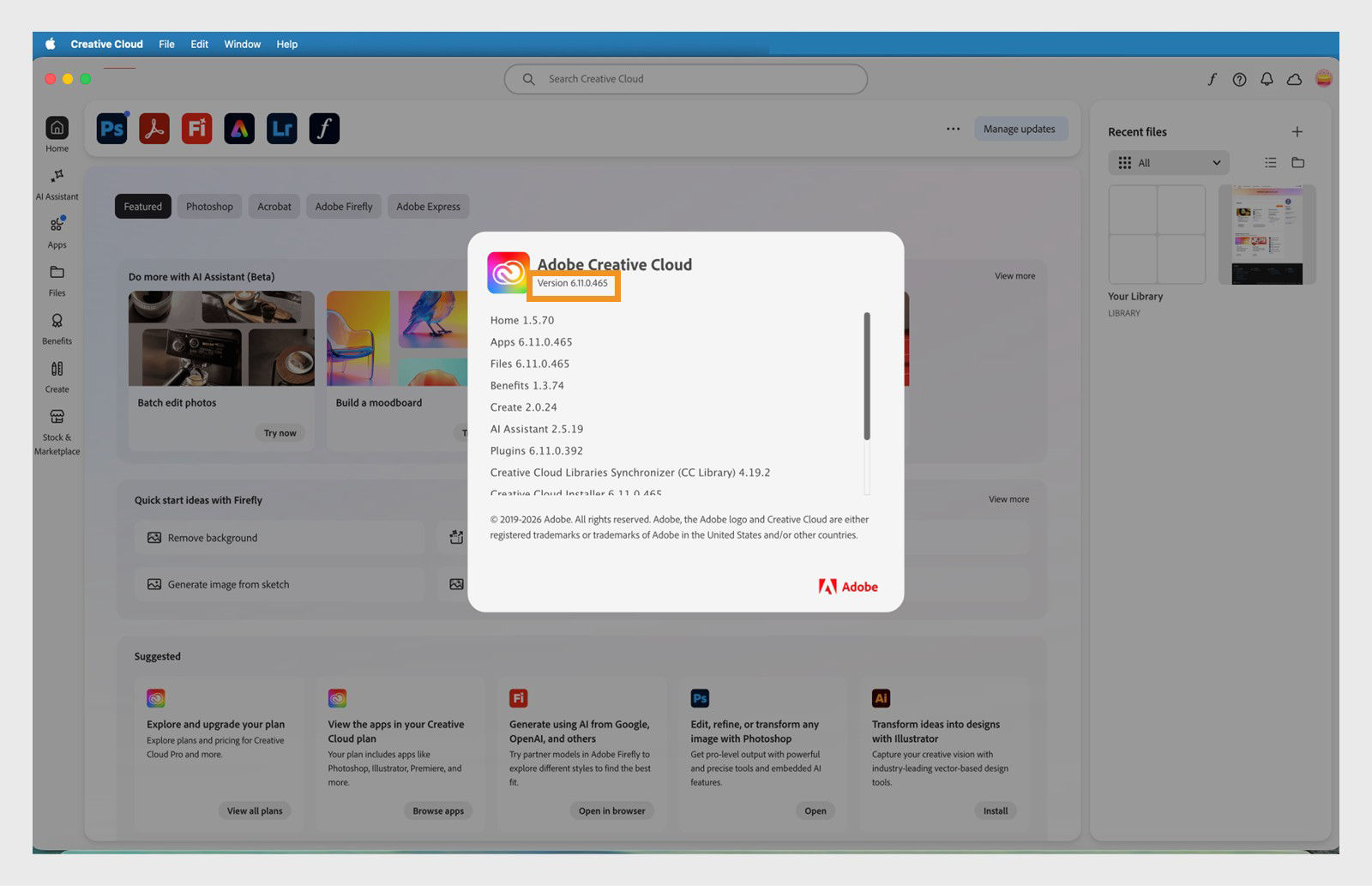The image size is (1372, 886).
Task: Launch the Lightroom Lr app icon
Action: [282, 129]
